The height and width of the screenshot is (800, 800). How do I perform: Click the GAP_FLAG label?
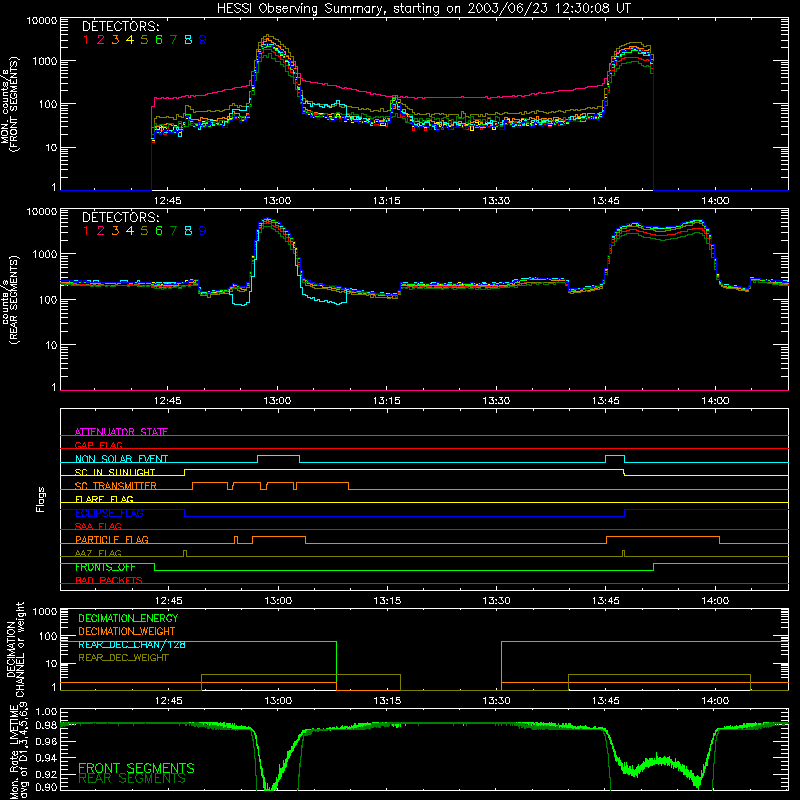(x=98, y=445)
